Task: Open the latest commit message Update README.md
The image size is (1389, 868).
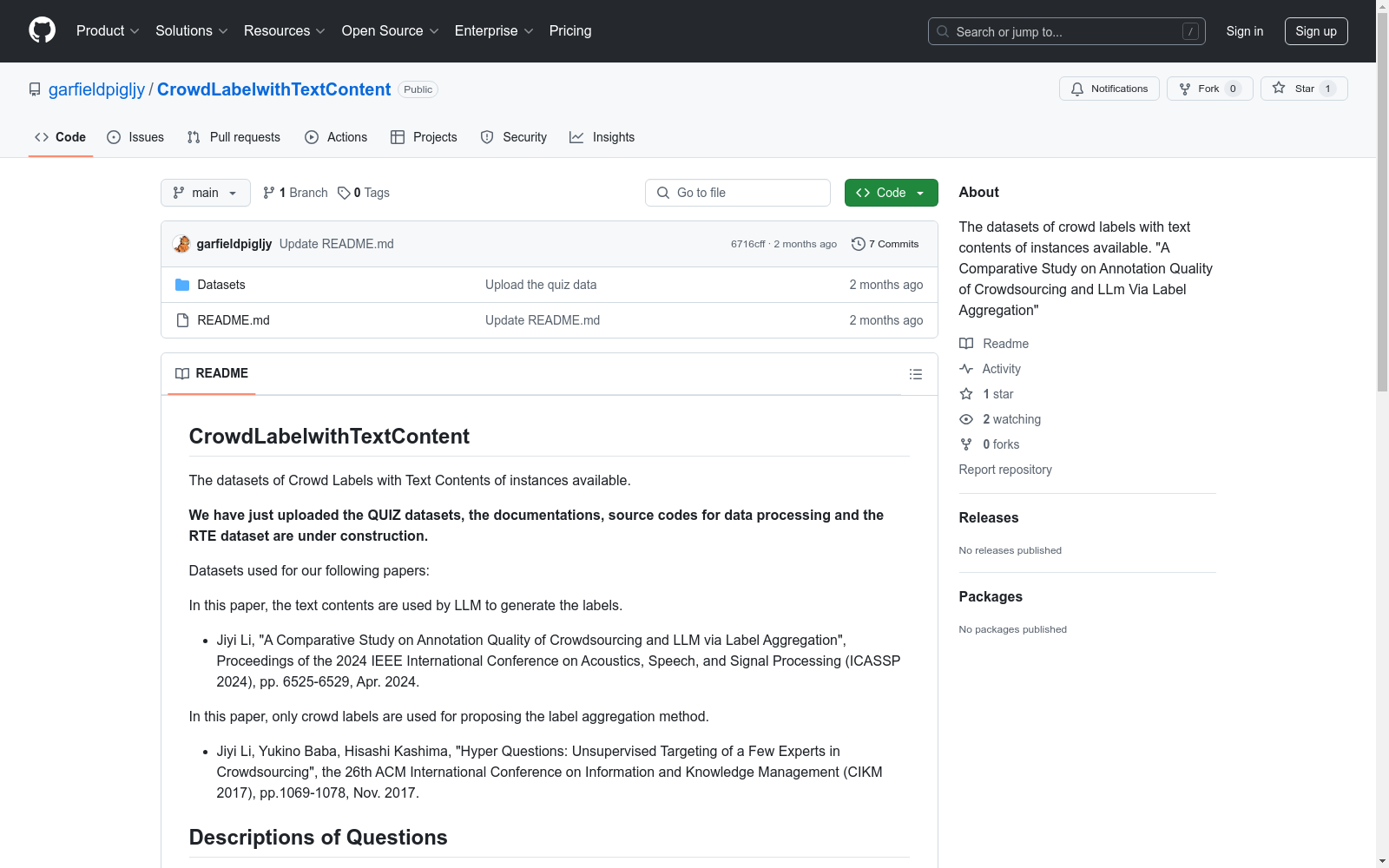Action: pyautogui.click(x=337, y=244)
